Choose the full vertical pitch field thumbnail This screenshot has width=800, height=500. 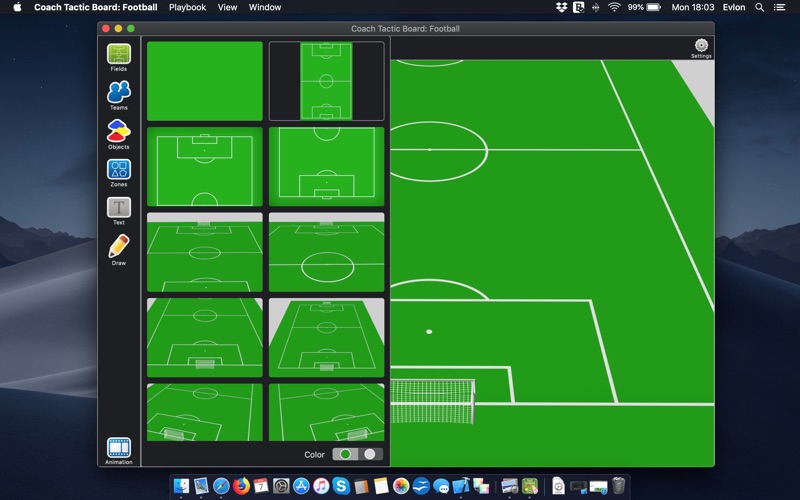[x=327, y=81]
